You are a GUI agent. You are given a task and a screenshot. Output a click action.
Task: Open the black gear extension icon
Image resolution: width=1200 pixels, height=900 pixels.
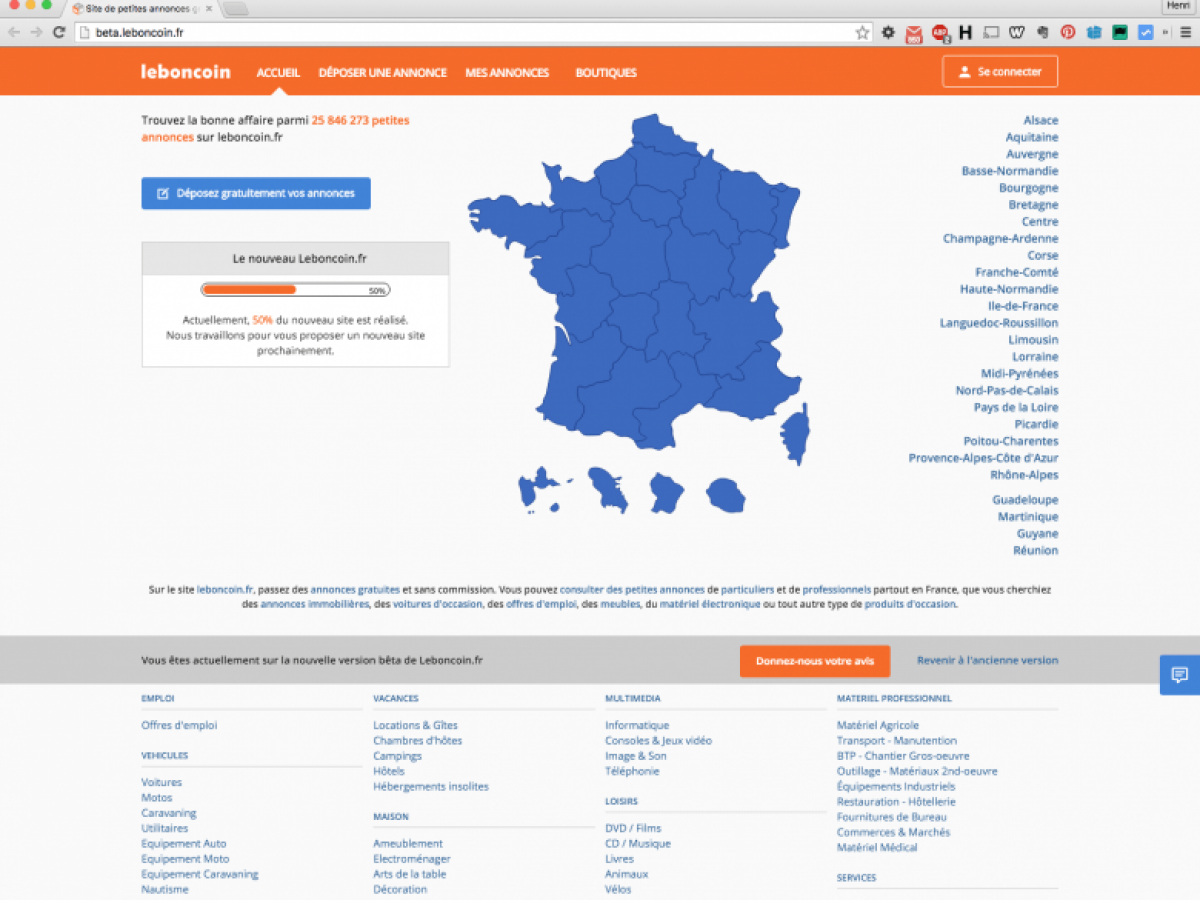point(888,32)
